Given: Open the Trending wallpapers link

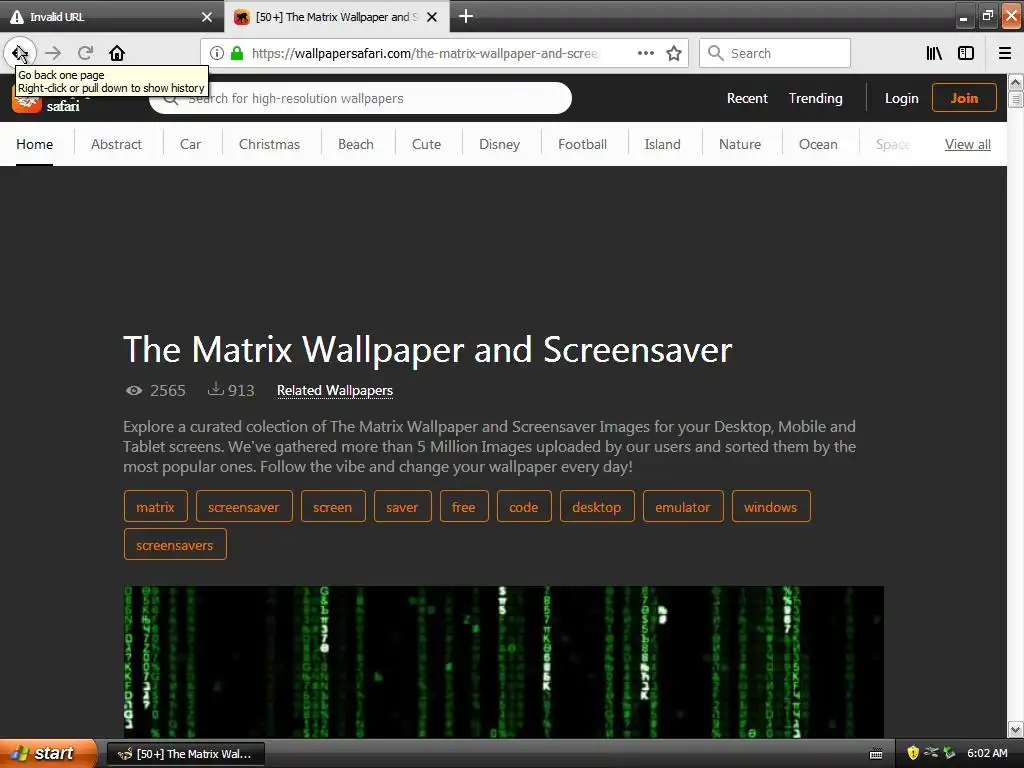Looking at the screenshot, I should [816, 98].
